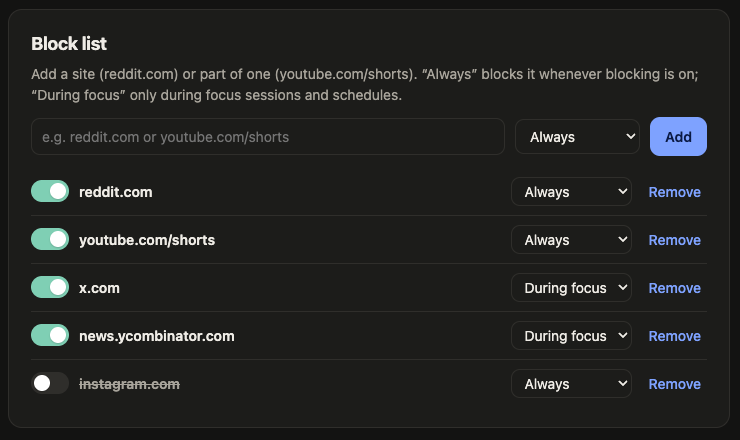This screenshot has height=440, width=740.
Task: Remove reddit.com from the block list
Action: point(674,192)
